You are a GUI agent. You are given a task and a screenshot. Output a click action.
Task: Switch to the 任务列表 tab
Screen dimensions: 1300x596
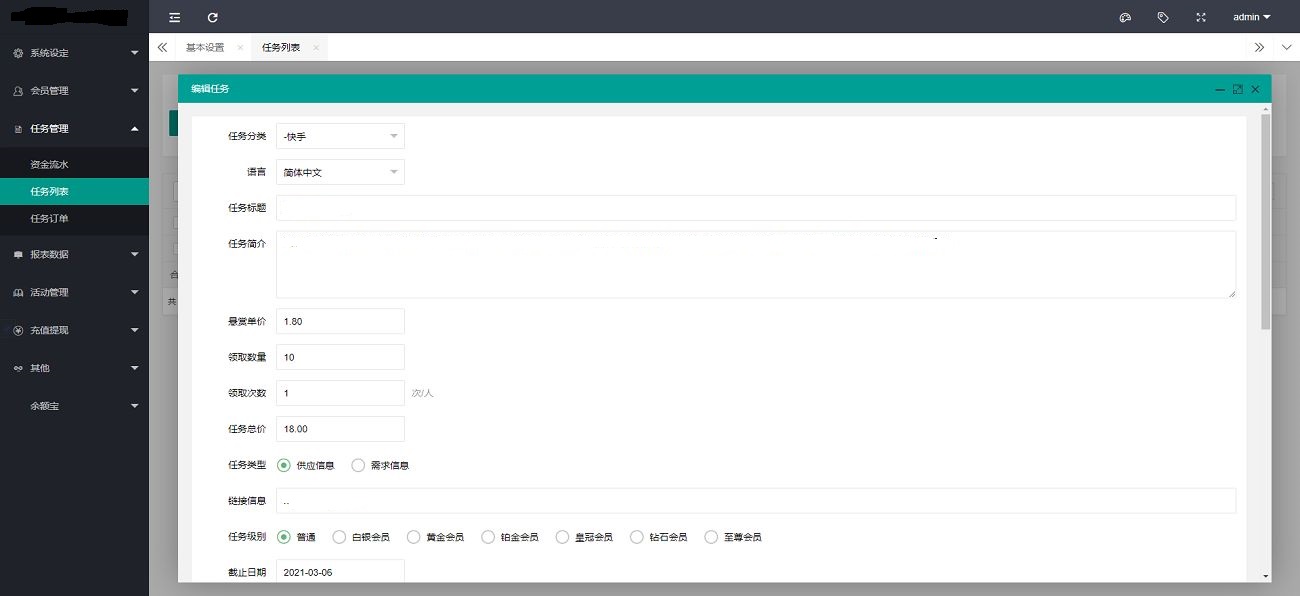click(281, 47)
